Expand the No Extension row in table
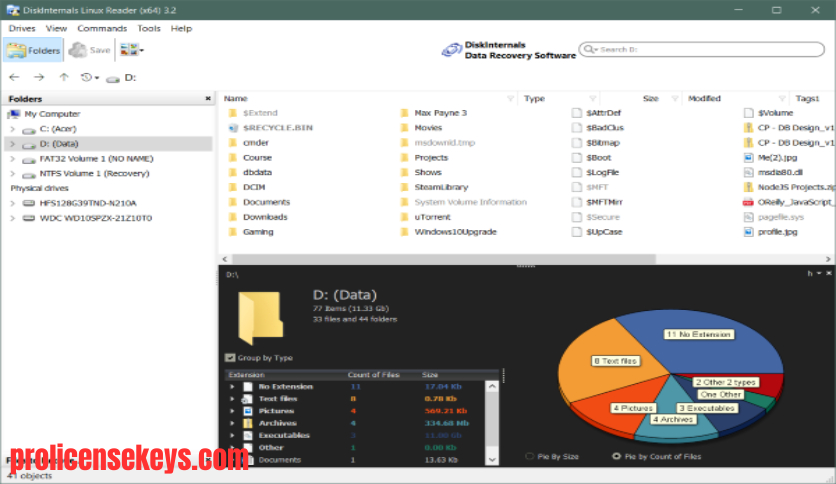Screen dimensions: 836x484 (x=232, y=387)
